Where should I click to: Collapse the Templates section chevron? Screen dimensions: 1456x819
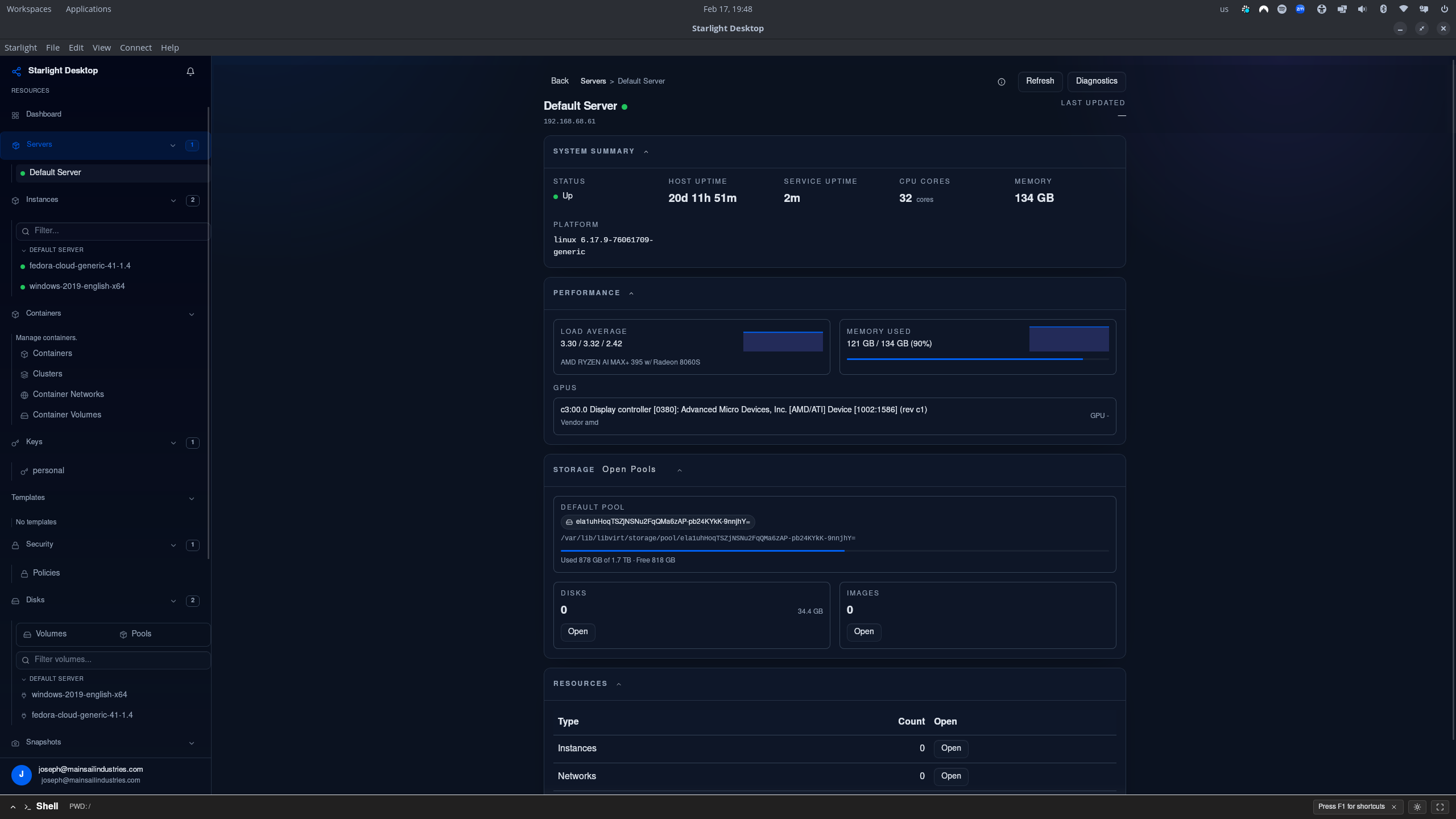click(x=192, y=499)
